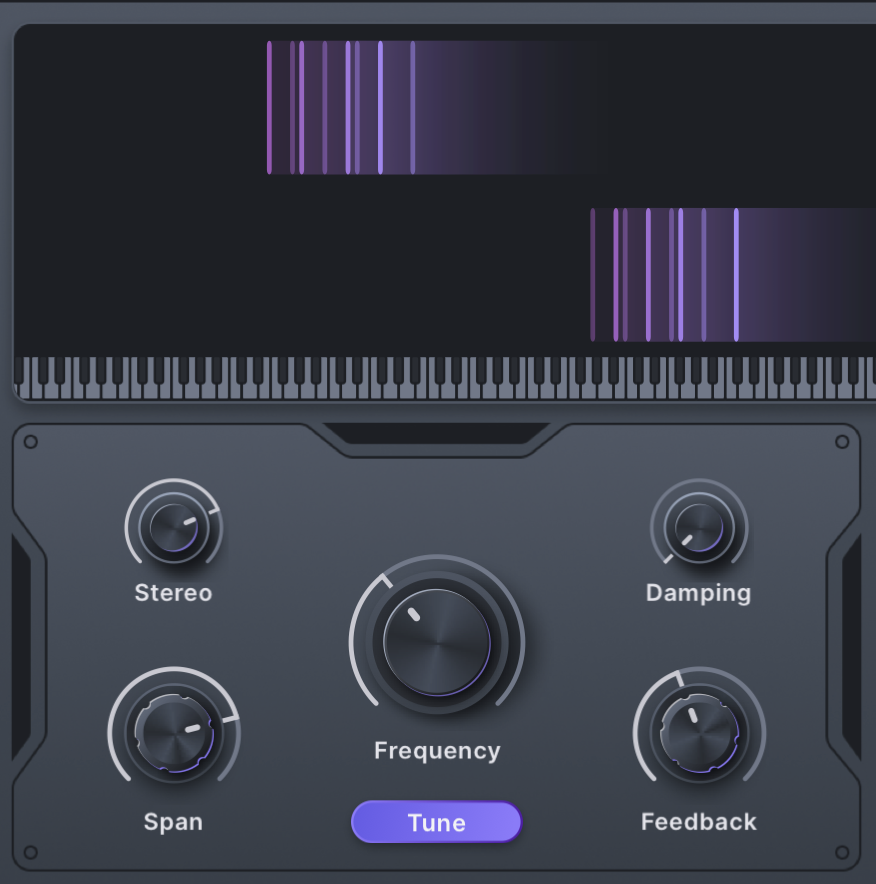Viewport: 876px width, 884px height.
Task: Click the Damping text label
Action: coord(698,593)
